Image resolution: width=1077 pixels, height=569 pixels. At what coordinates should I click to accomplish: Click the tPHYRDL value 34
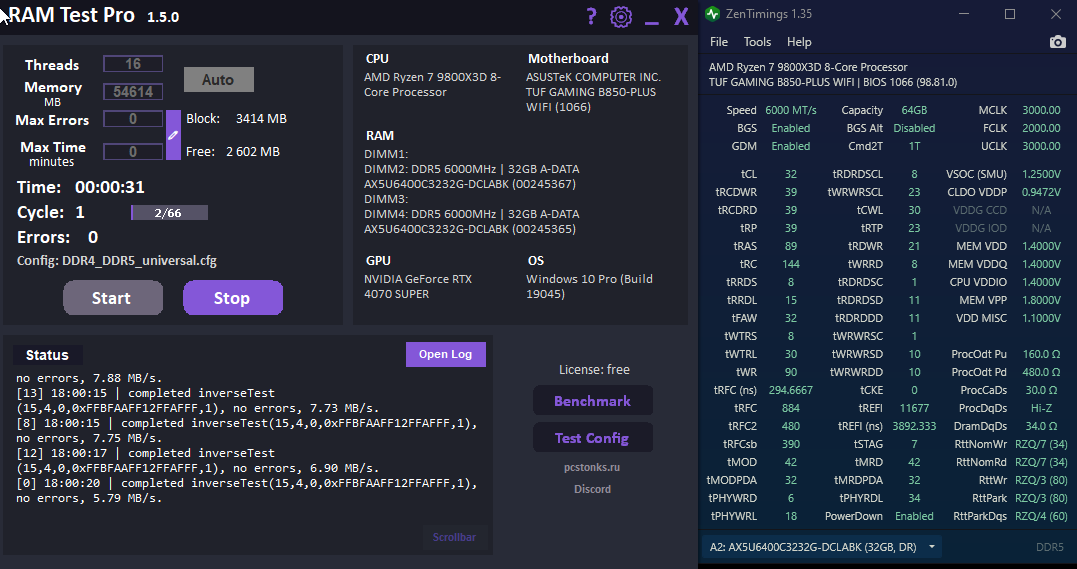point(914,498)
